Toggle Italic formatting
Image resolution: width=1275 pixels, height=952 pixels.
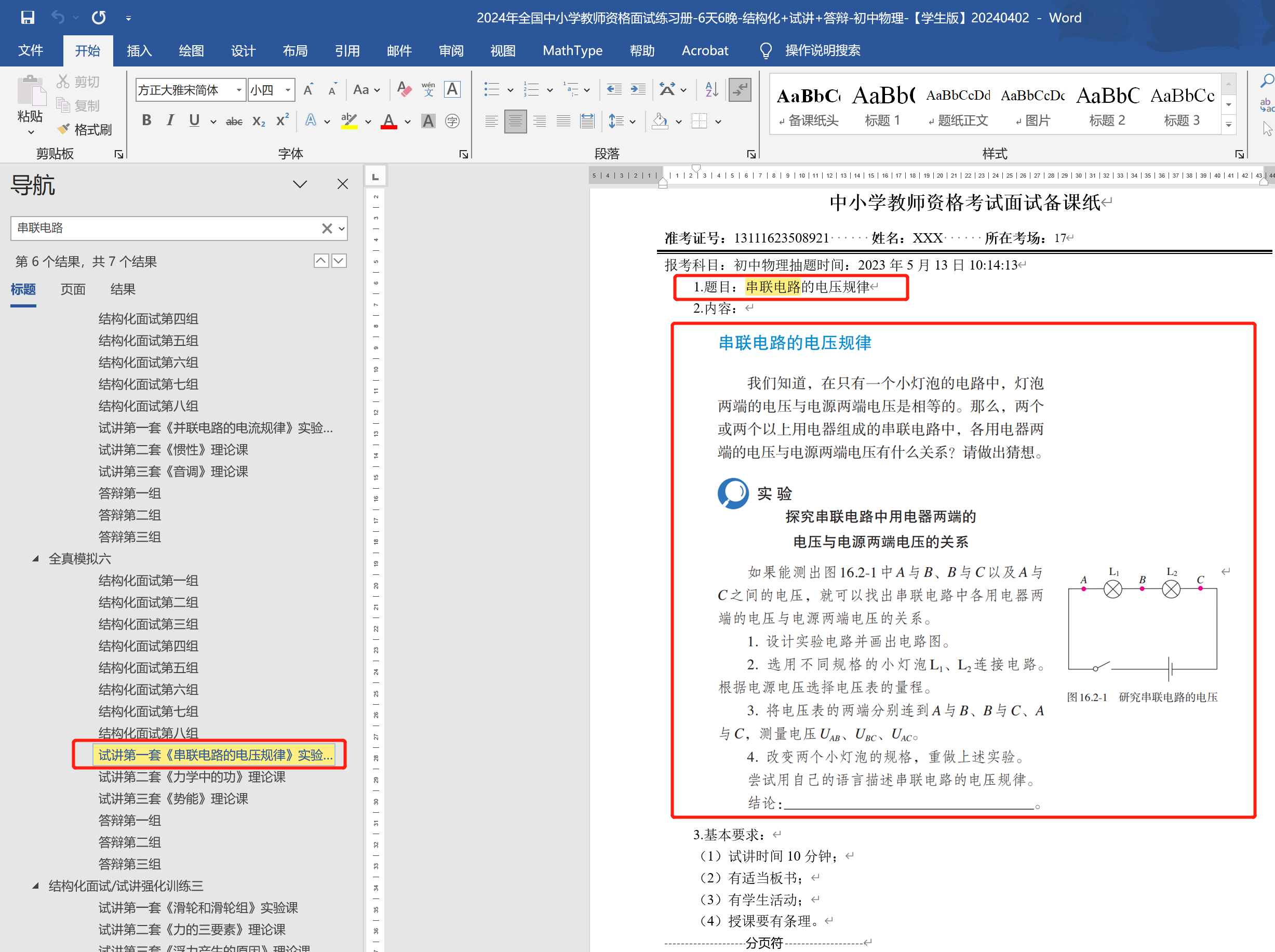click(170, 120)
